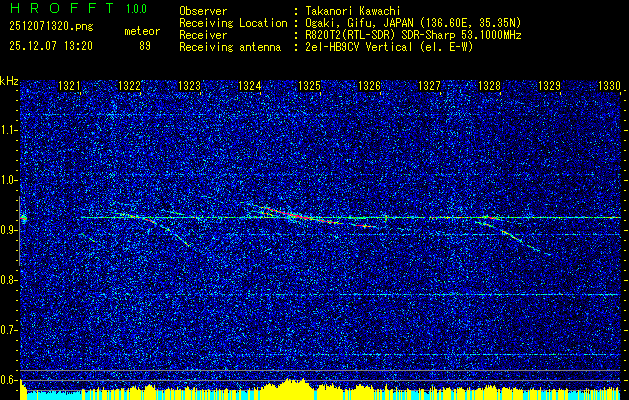629x400 pixels.
Task: Click the meteor count label
Action: tap(142, 31)
